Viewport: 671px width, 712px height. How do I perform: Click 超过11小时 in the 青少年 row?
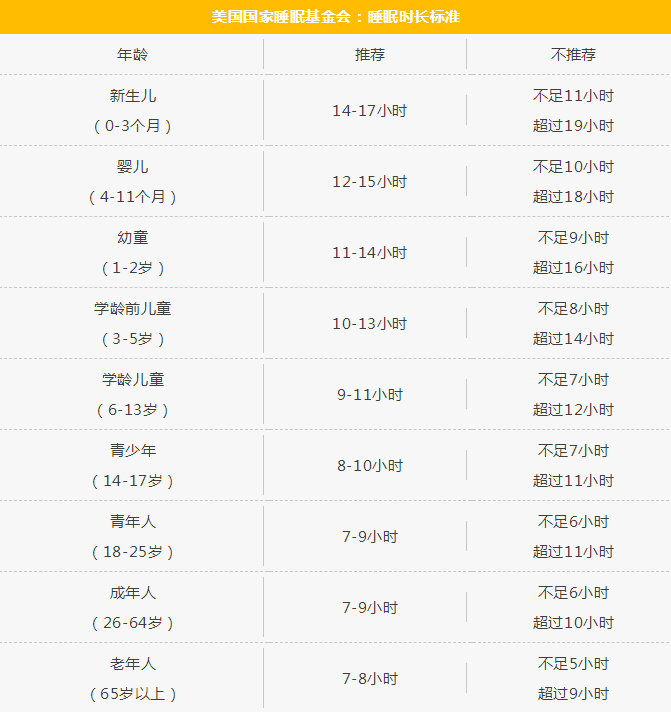click(573, 481)
